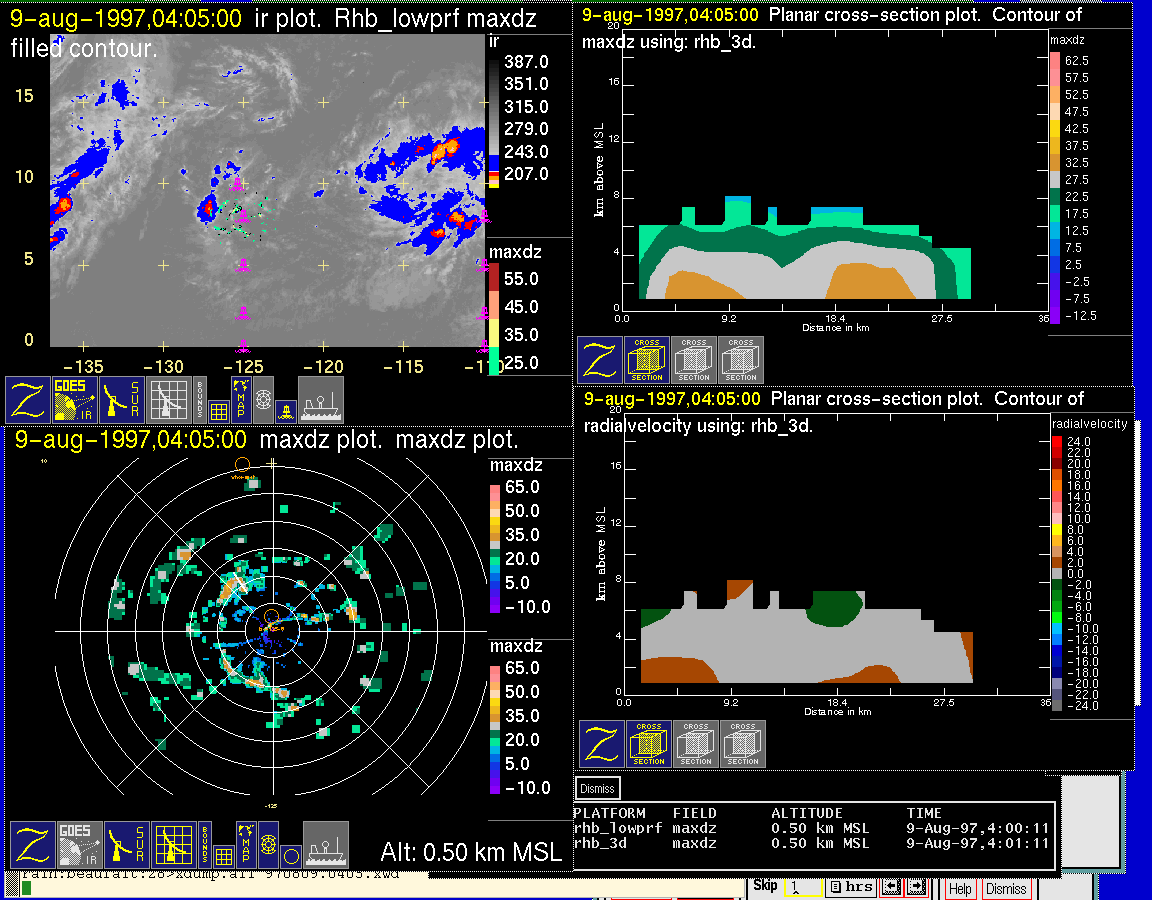The height and width of the screenshot is (900, 1152).
Task: Step forward with the right arrow button
Action: point(914,887)
